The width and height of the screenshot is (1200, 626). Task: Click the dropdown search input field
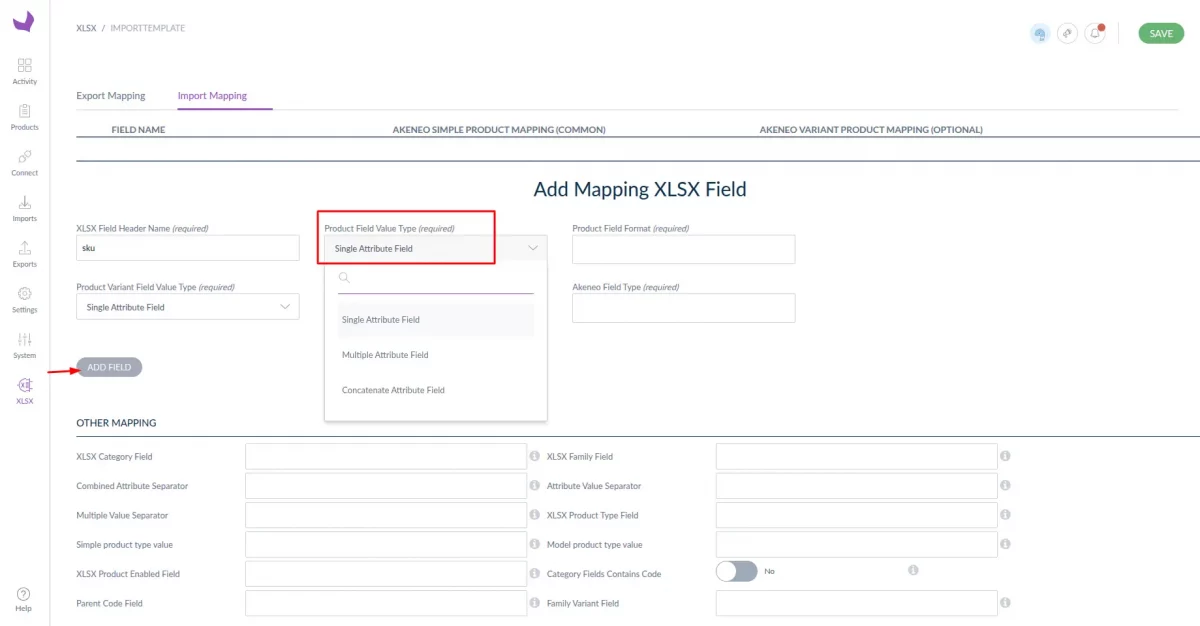pyautogui.click(x=436, y=279)
